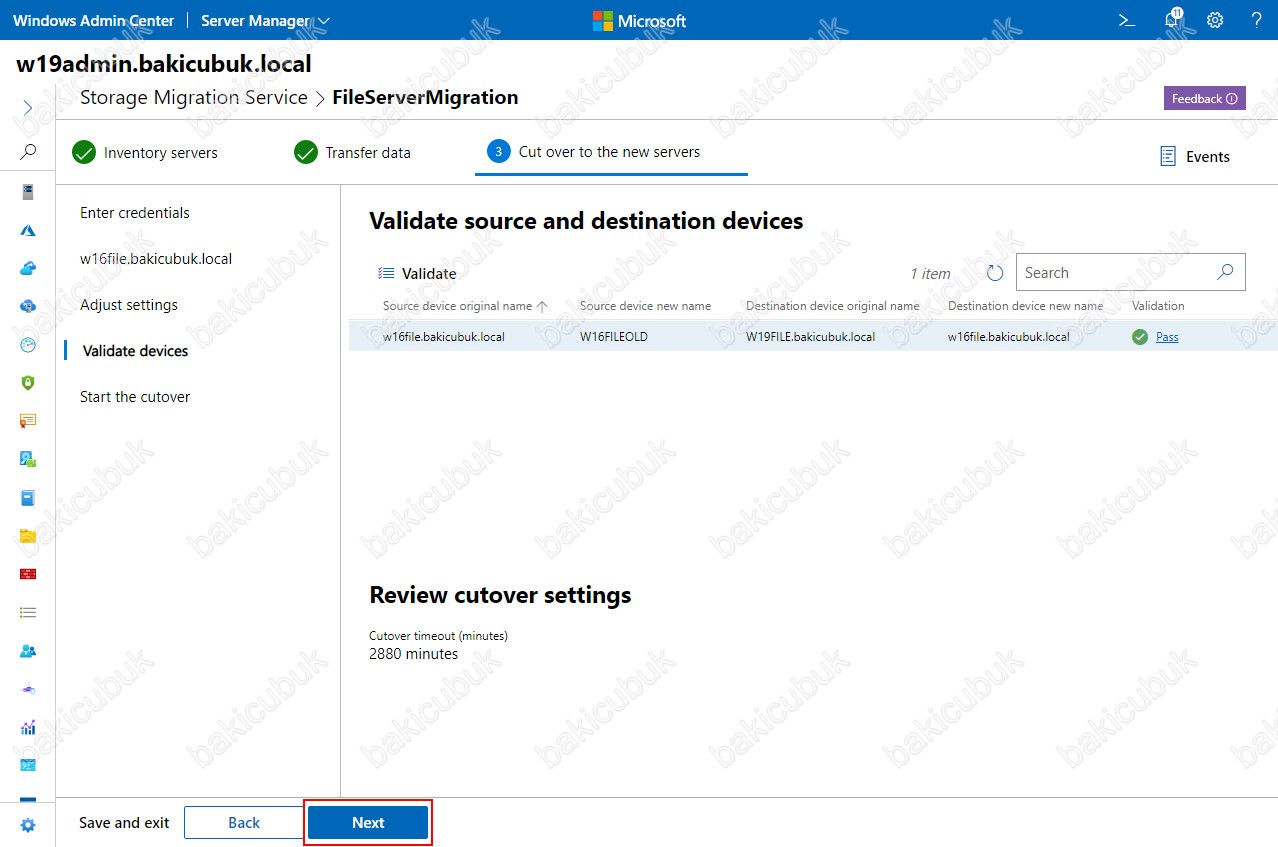The width and height of the screenshot is (1278, 847).
Task: Click the Microsoft logo in header
Action: tap(639, 20)
